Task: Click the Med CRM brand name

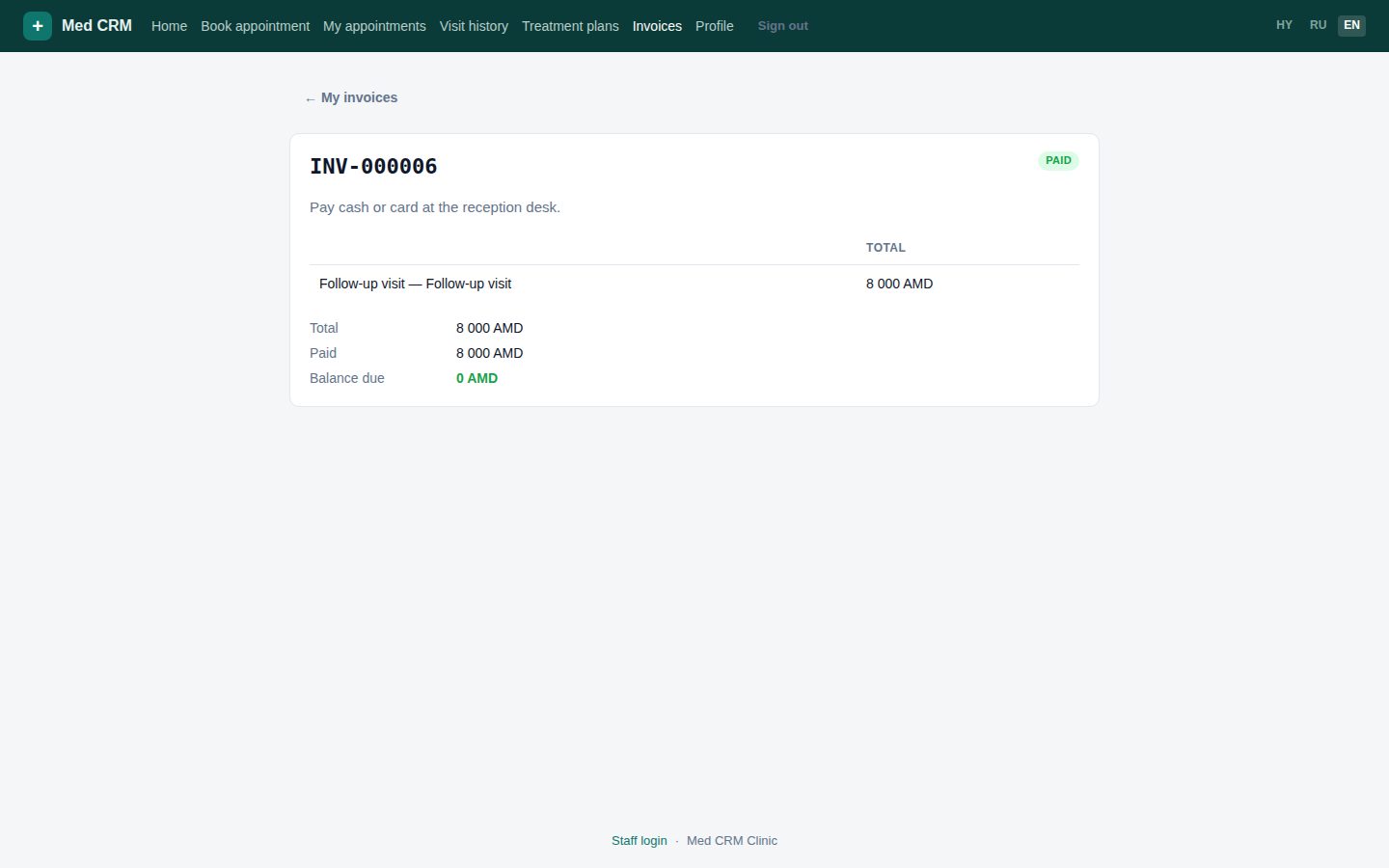Action: point(96,26)
